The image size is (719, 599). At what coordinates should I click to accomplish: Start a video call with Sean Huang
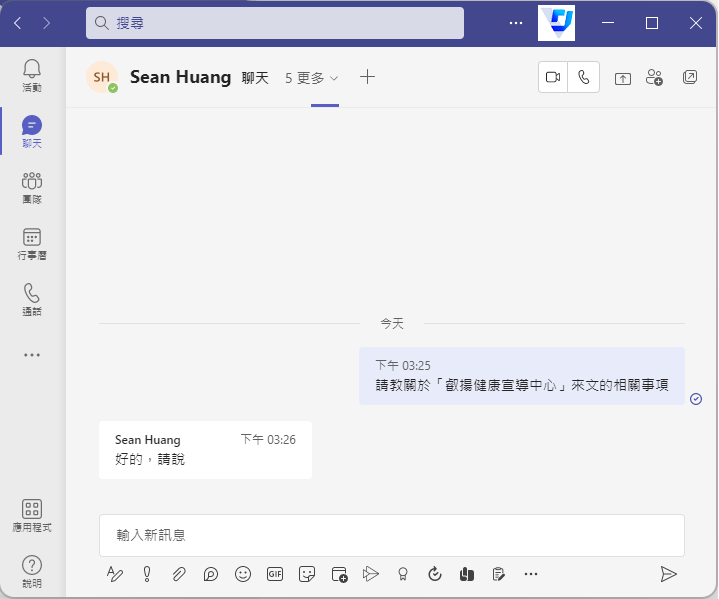pyautogui.click(x=553, y=78)
